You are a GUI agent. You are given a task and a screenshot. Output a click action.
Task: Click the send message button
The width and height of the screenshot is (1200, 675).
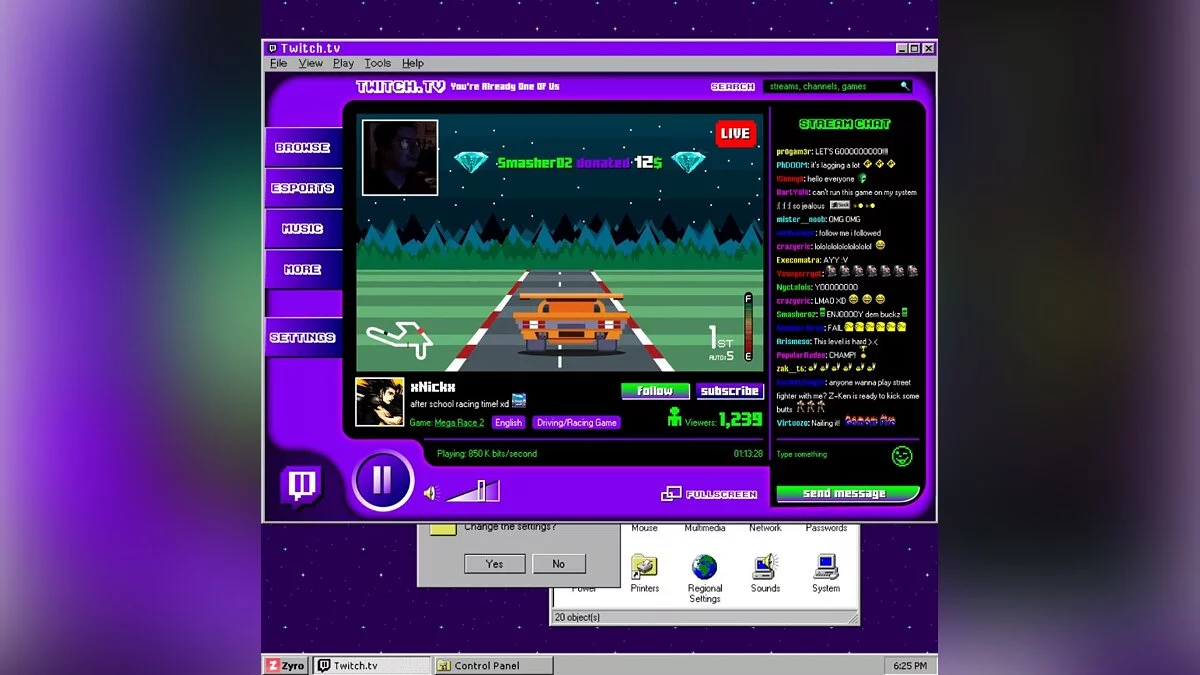pos(846,494)
